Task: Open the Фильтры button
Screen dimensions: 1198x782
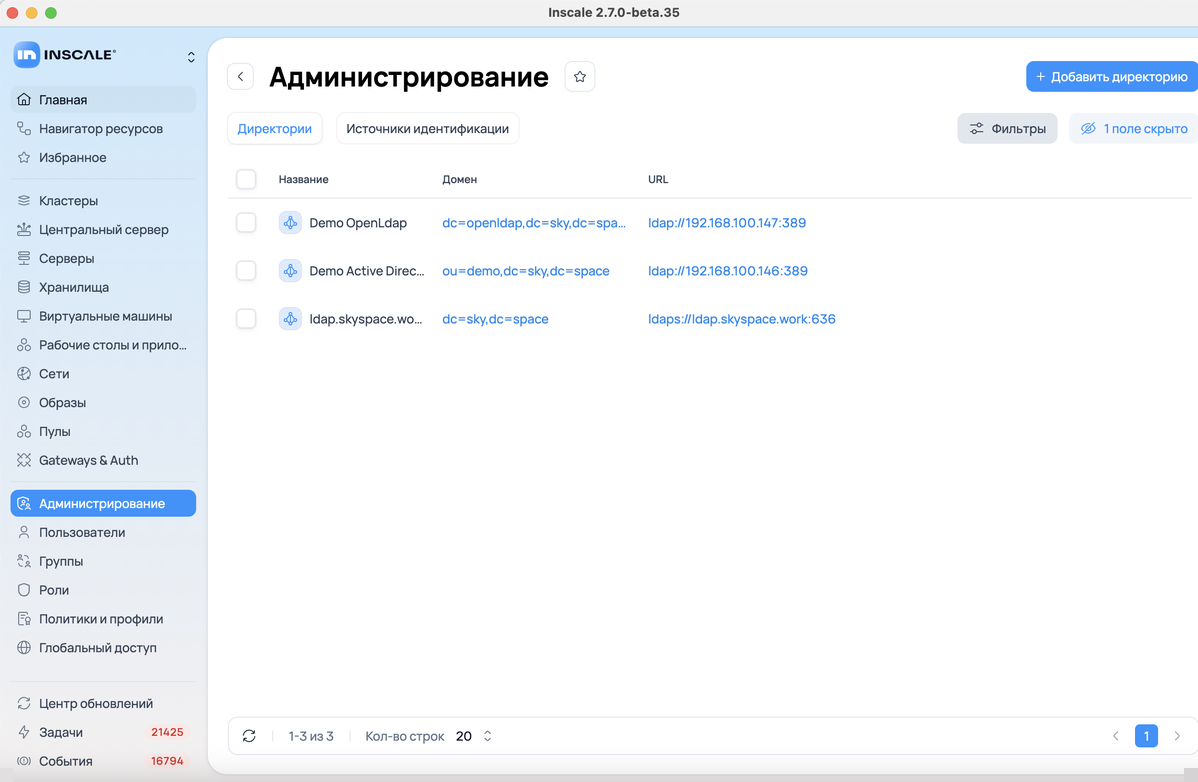Action: point(1007,128)
